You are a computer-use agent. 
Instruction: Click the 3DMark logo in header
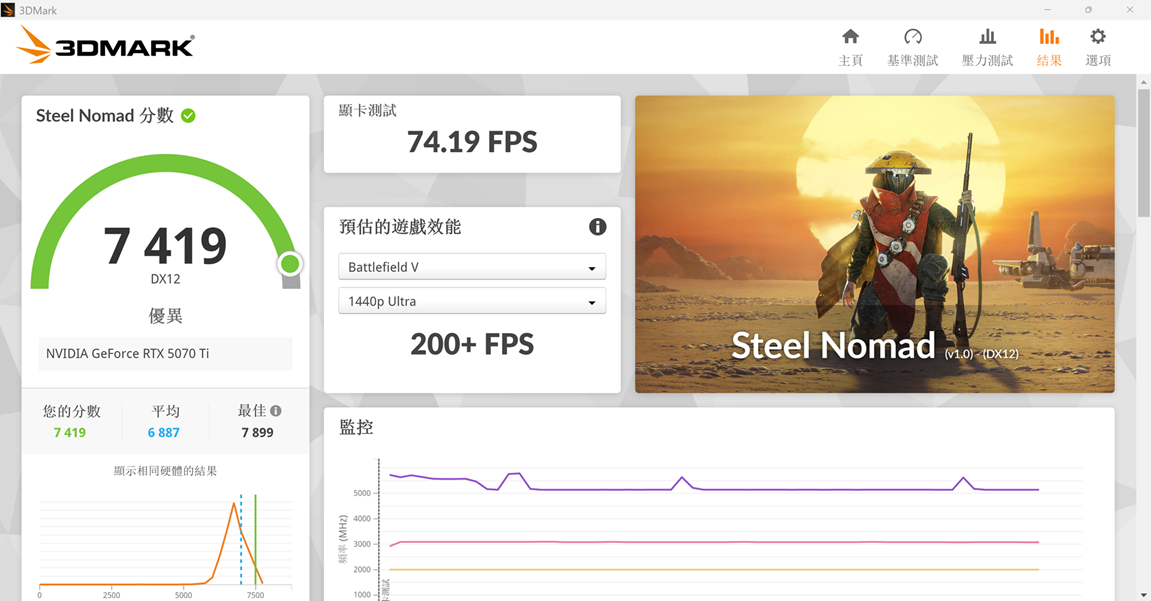105,45
